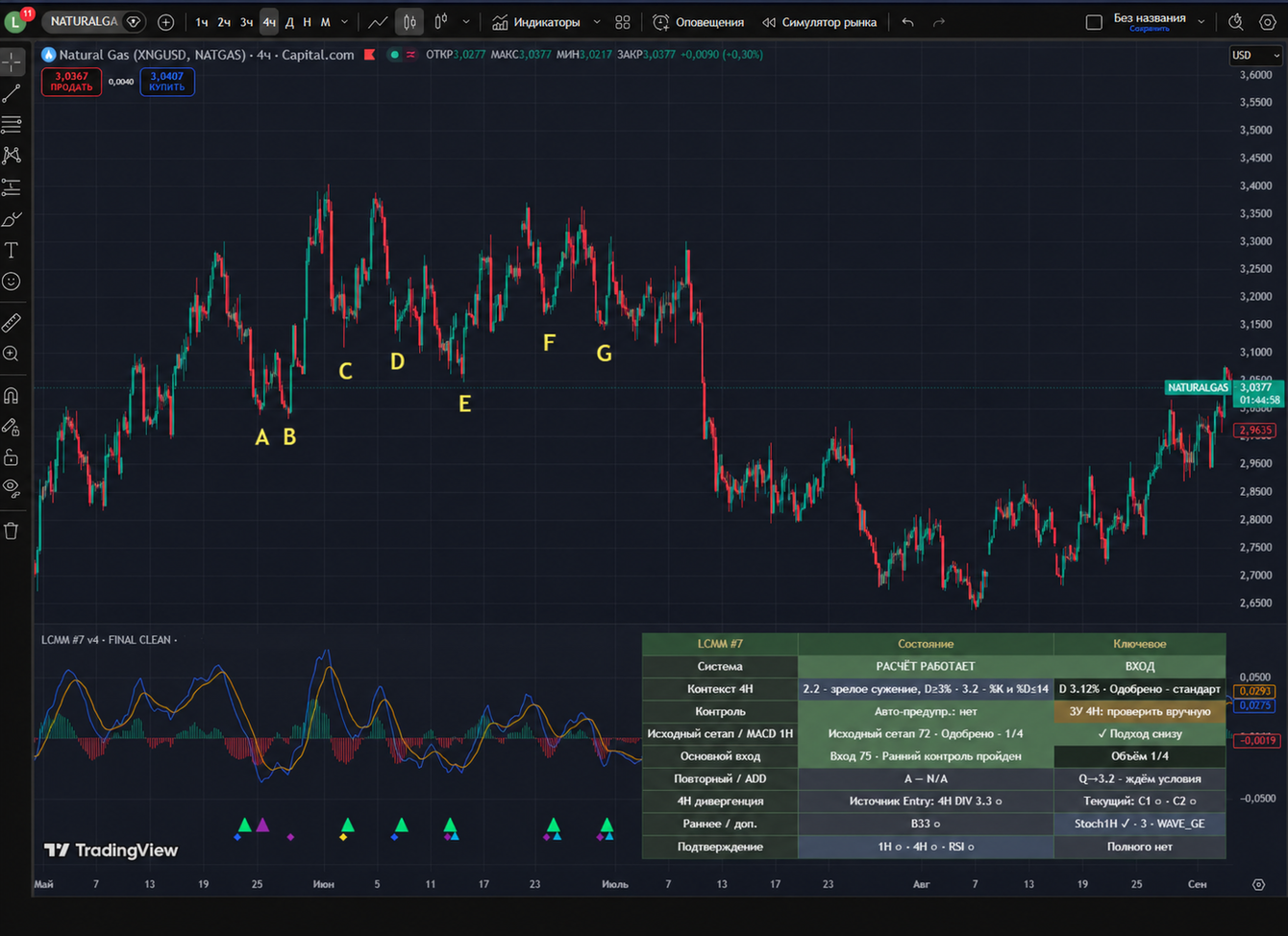The image size is (1288, 936).
Task: Remove objects with the trash icon
Action: (x=12, y=530)
